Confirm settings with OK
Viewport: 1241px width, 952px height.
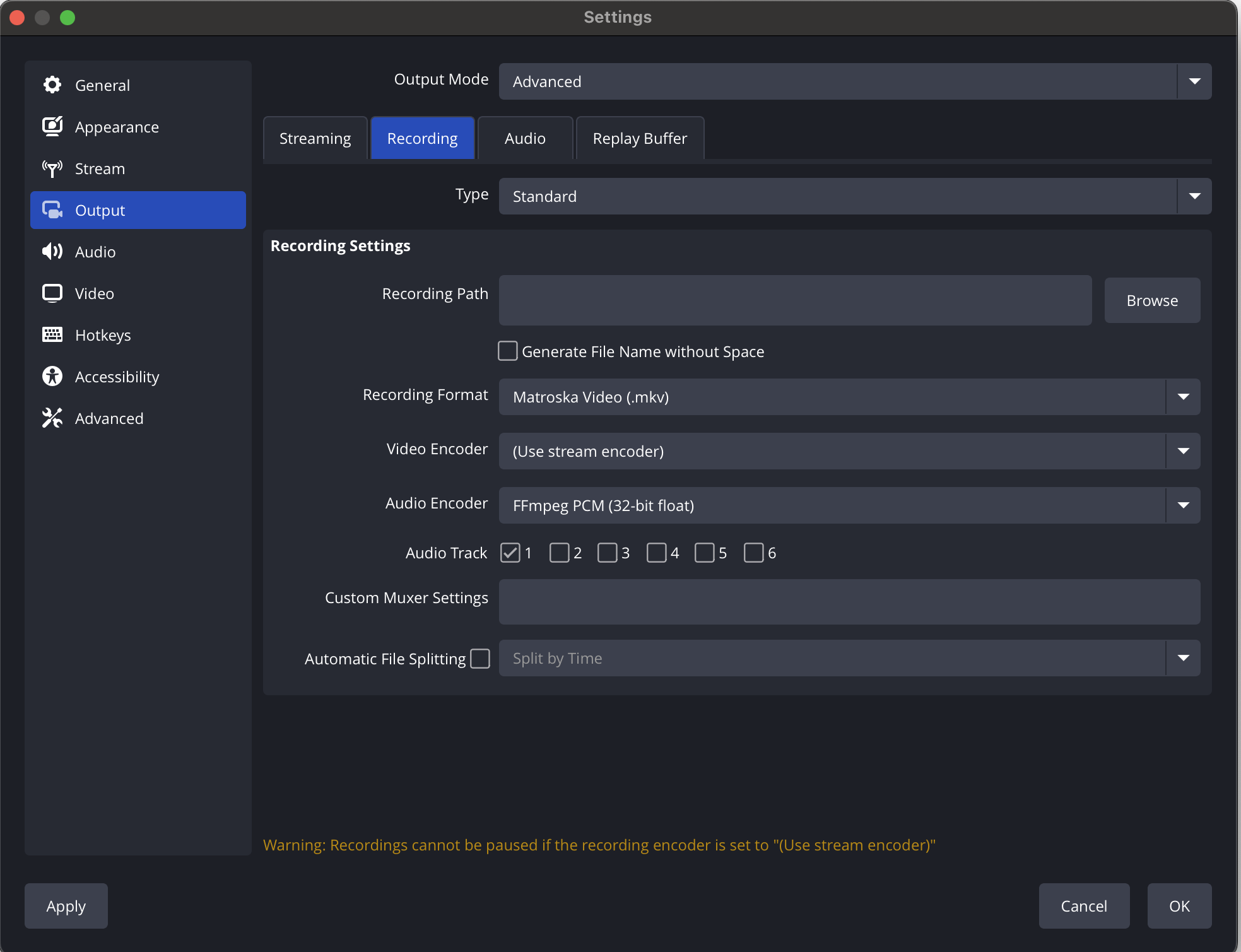[x=1179, y=906]
